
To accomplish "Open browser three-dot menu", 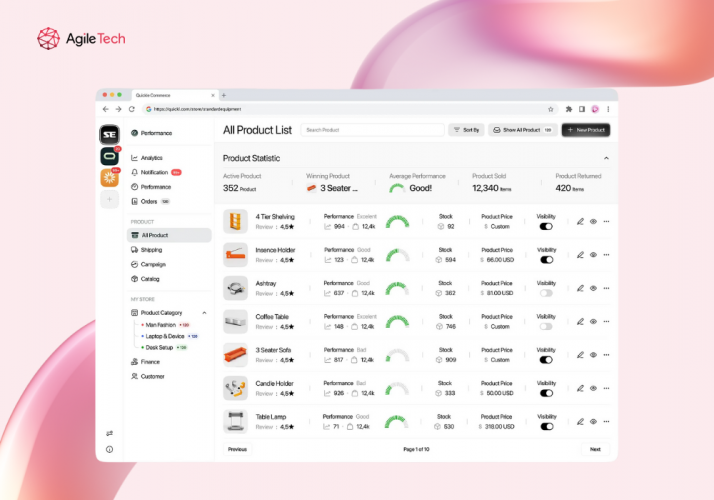I will pyautogui.click(x=608, y=109).
